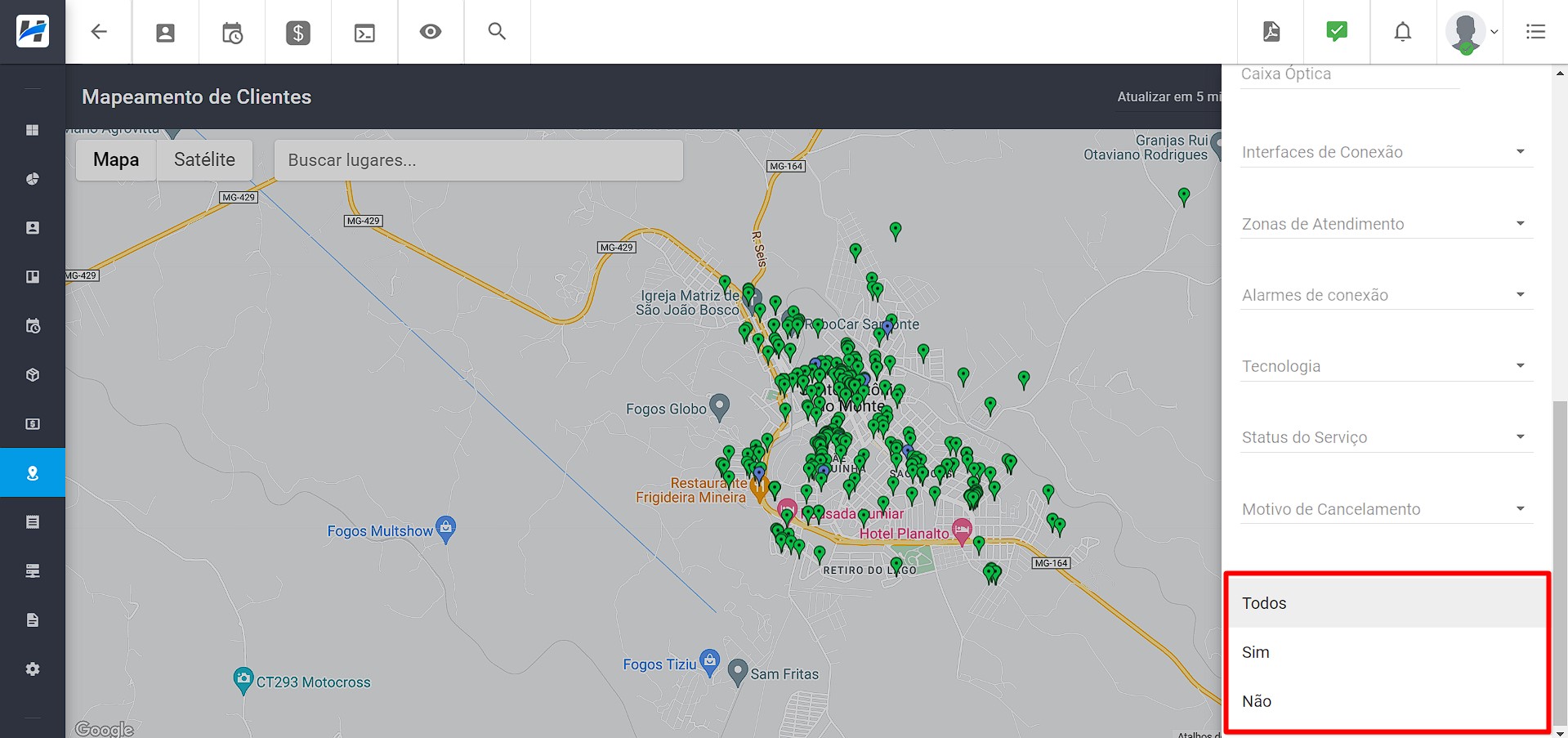The height and width of the screenshot is (738, 1568).
Task: Open the settings gear icon in sidebar
Action: 33,669
